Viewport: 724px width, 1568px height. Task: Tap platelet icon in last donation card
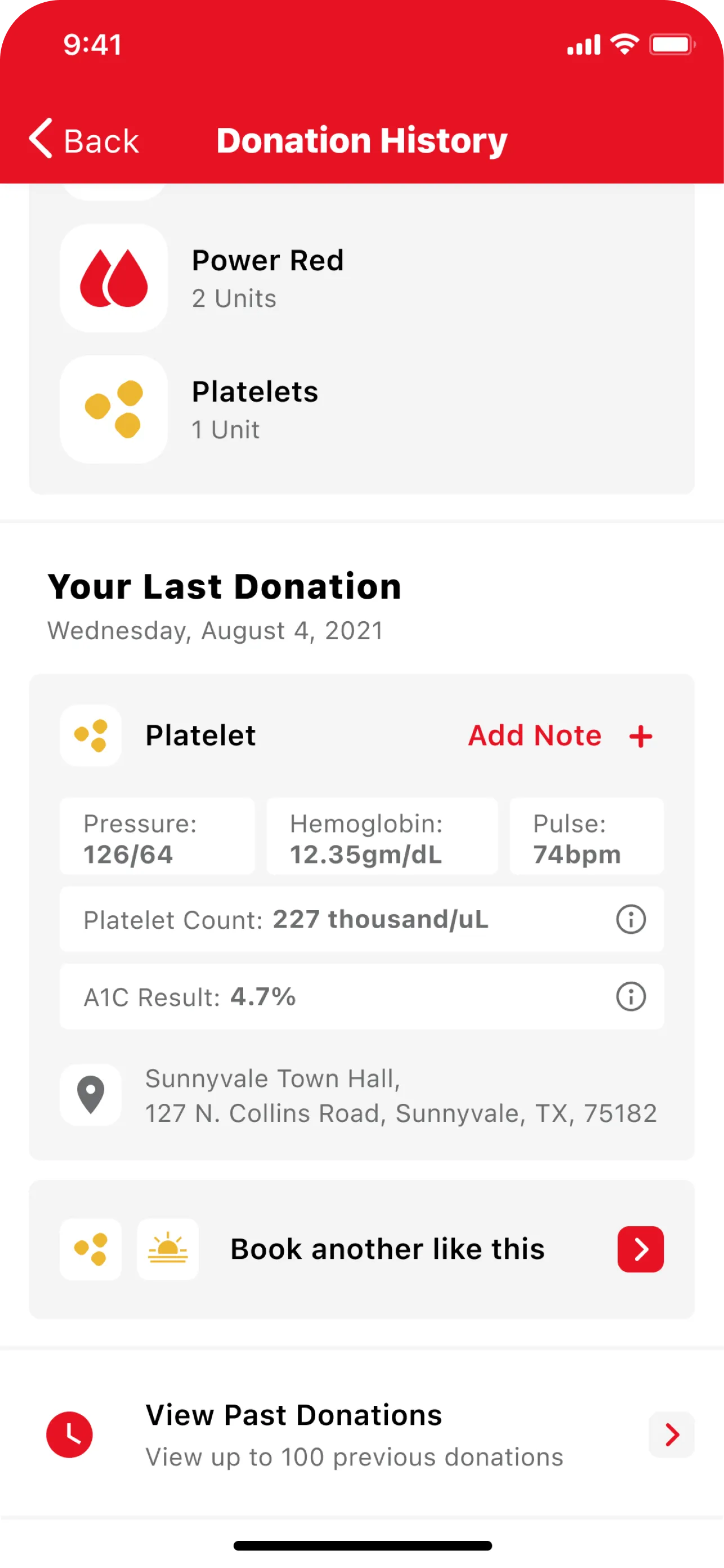pyautogui.click(x=91, y=736)
